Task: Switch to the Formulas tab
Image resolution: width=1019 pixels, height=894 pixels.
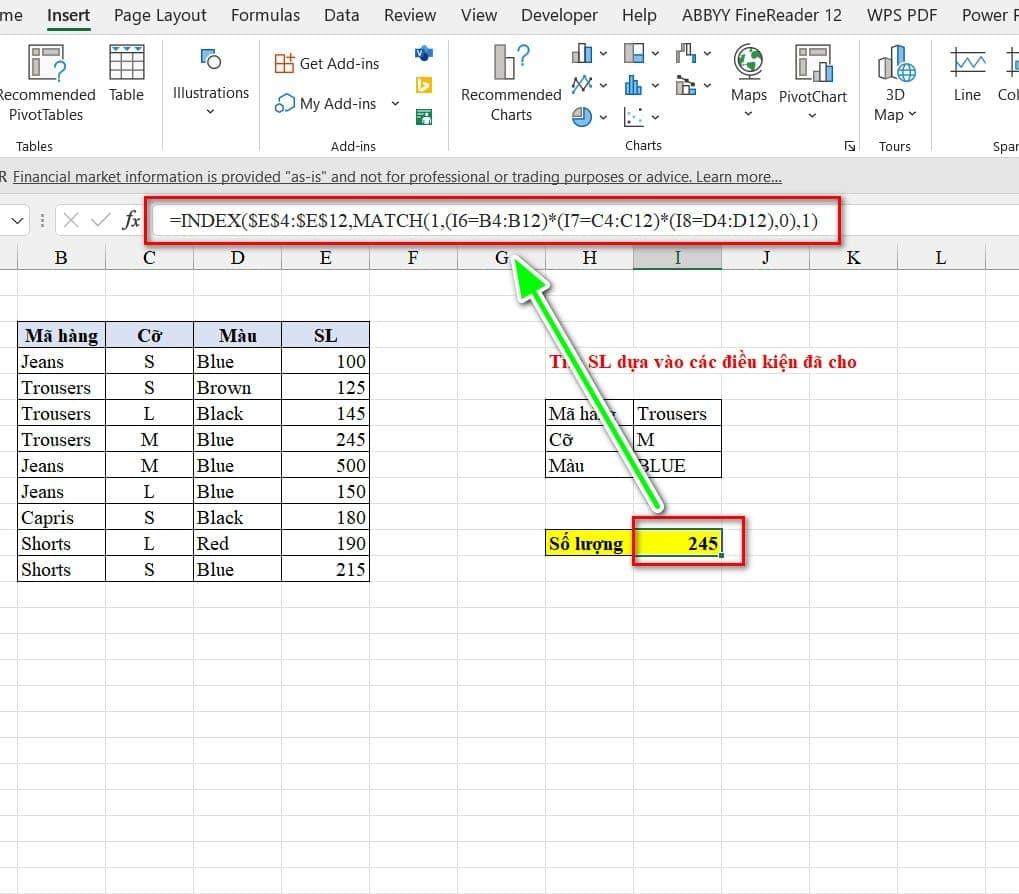Action: tap(265, 15)
